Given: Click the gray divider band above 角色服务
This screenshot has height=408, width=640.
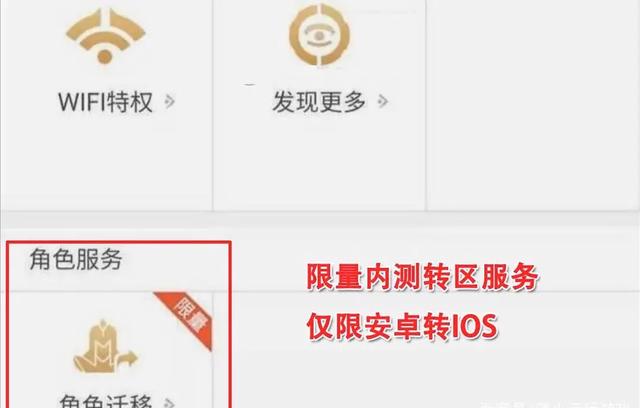Looking at the screenshot, I should (x=320, y=224).
